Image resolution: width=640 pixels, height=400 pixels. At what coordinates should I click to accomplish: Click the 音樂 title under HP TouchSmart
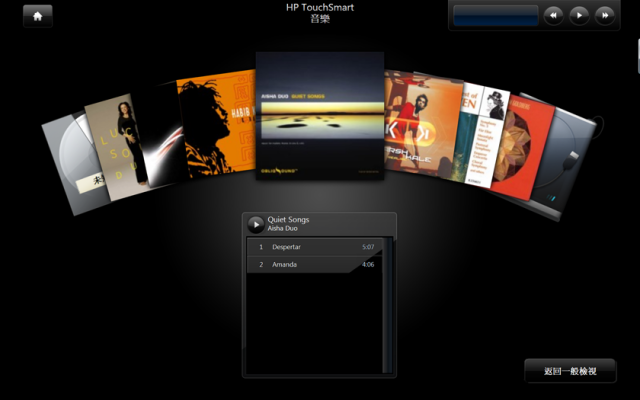click(320, 19)
